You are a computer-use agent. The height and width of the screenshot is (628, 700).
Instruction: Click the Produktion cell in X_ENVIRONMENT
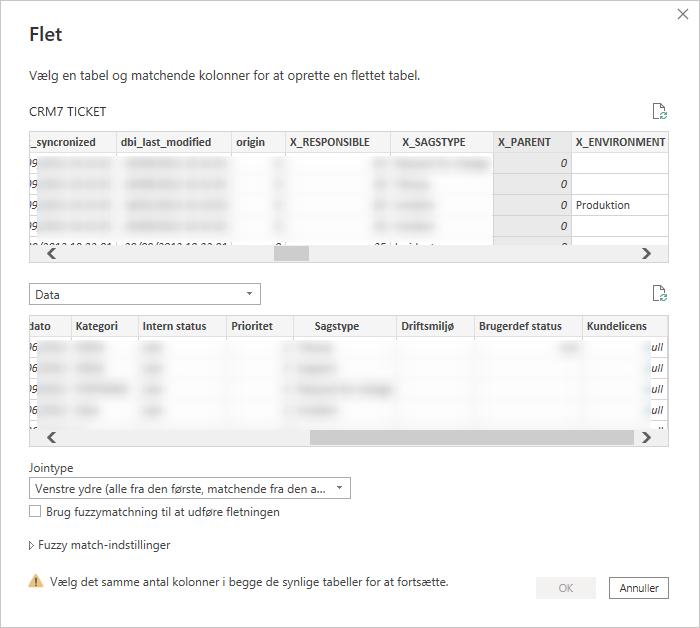(620, 205)
